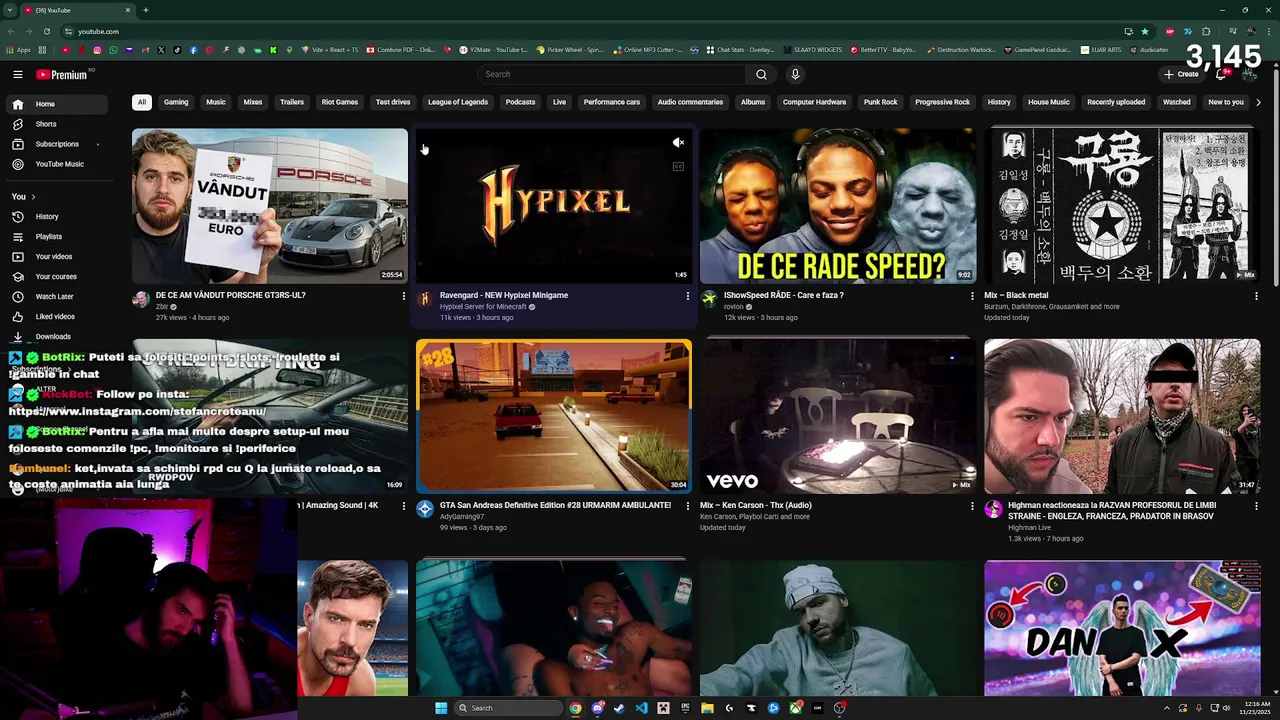Reload the page in Chrome
Viewport: 1280px width, 720px height.
(x=47, y=31)
